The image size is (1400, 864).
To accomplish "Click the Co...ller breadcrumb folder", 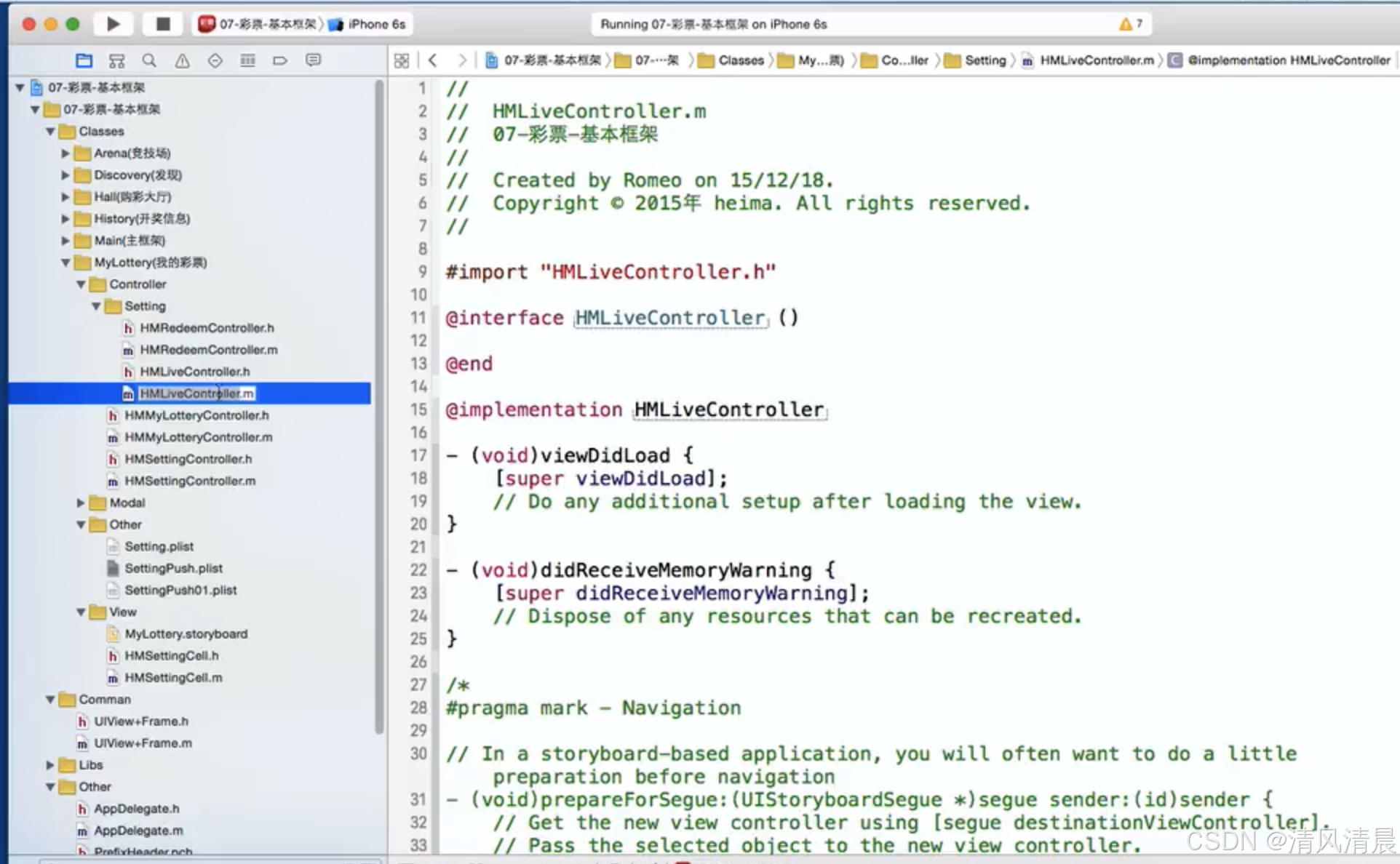I will [895, 60].
